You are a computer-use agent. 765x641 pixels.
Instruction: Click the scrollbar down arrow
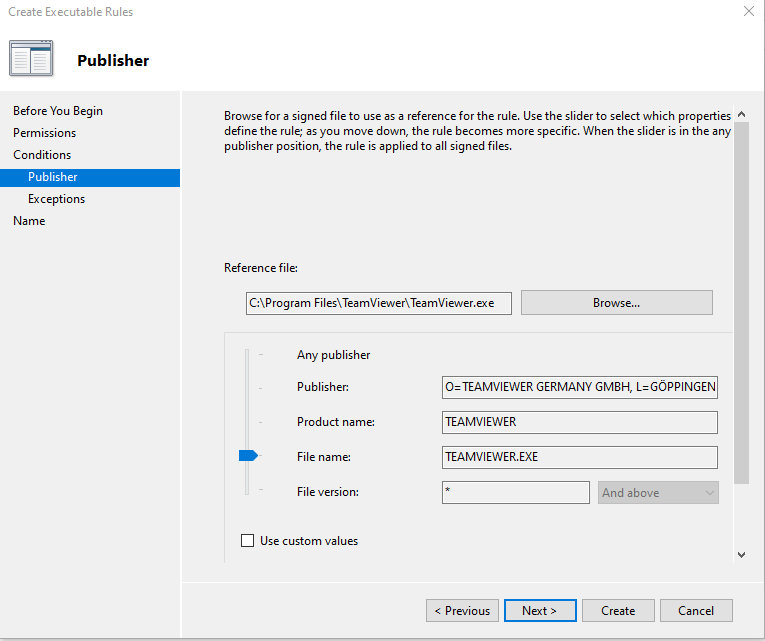742,555
